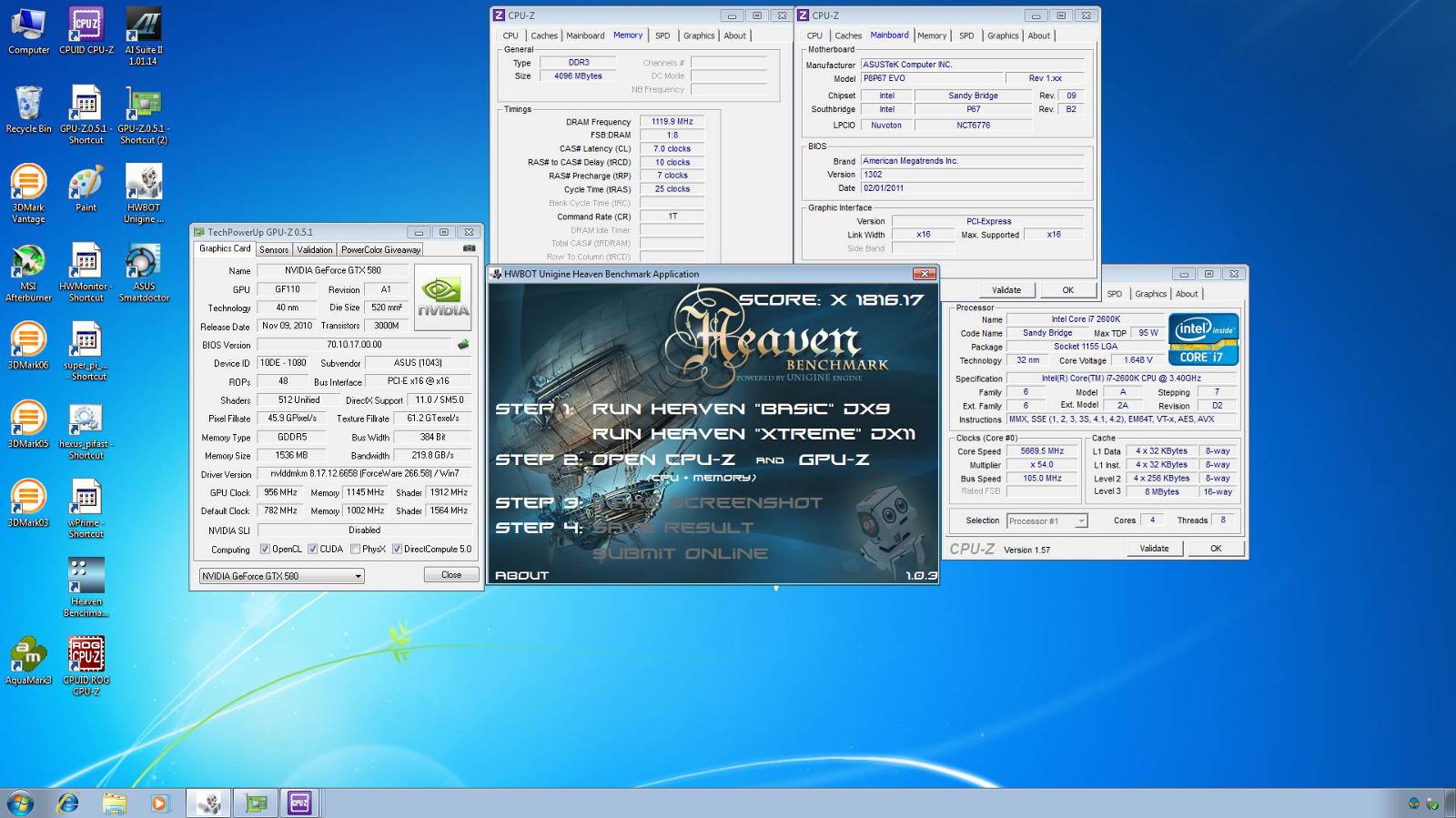Click the DRAM Frequency value field

[x=672, y=121]
